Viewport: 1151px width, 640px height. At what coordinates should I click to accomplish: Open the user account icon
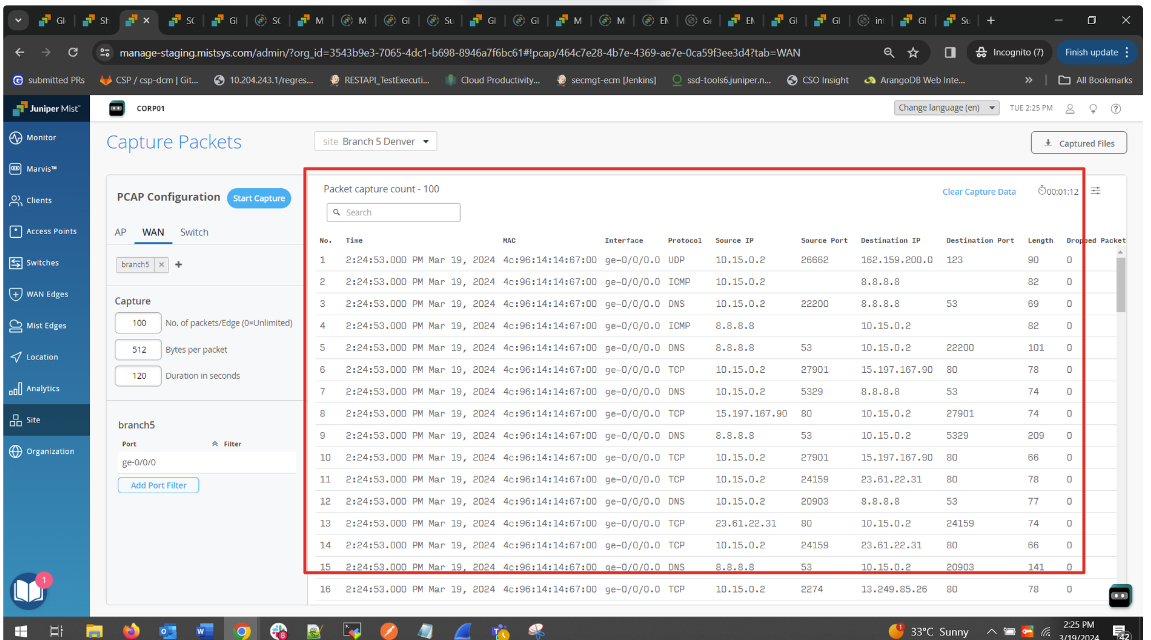click(x=1070, y=109)
